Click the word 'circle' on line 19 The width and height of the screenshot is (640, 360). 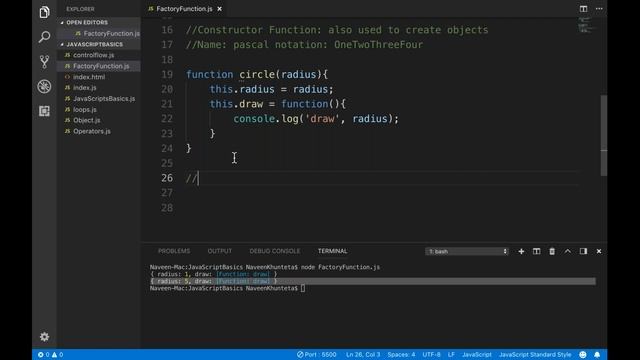(257, 75)
